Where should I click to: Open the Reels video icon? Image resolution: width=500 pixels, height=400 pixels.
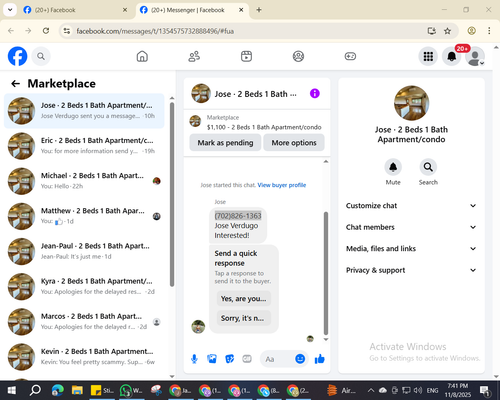click(x=246, y=56)
